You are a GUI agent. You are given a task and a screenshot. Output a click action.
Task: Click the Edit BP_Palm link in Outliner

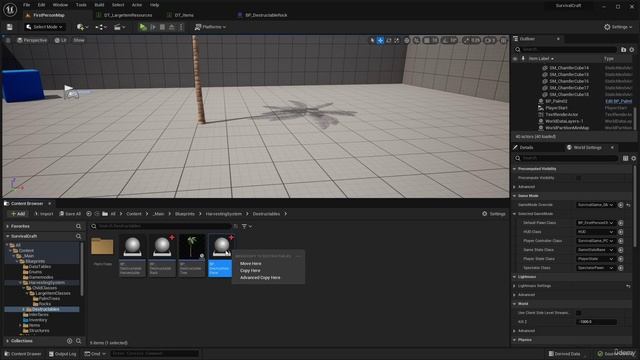click(x=618, y=101)
